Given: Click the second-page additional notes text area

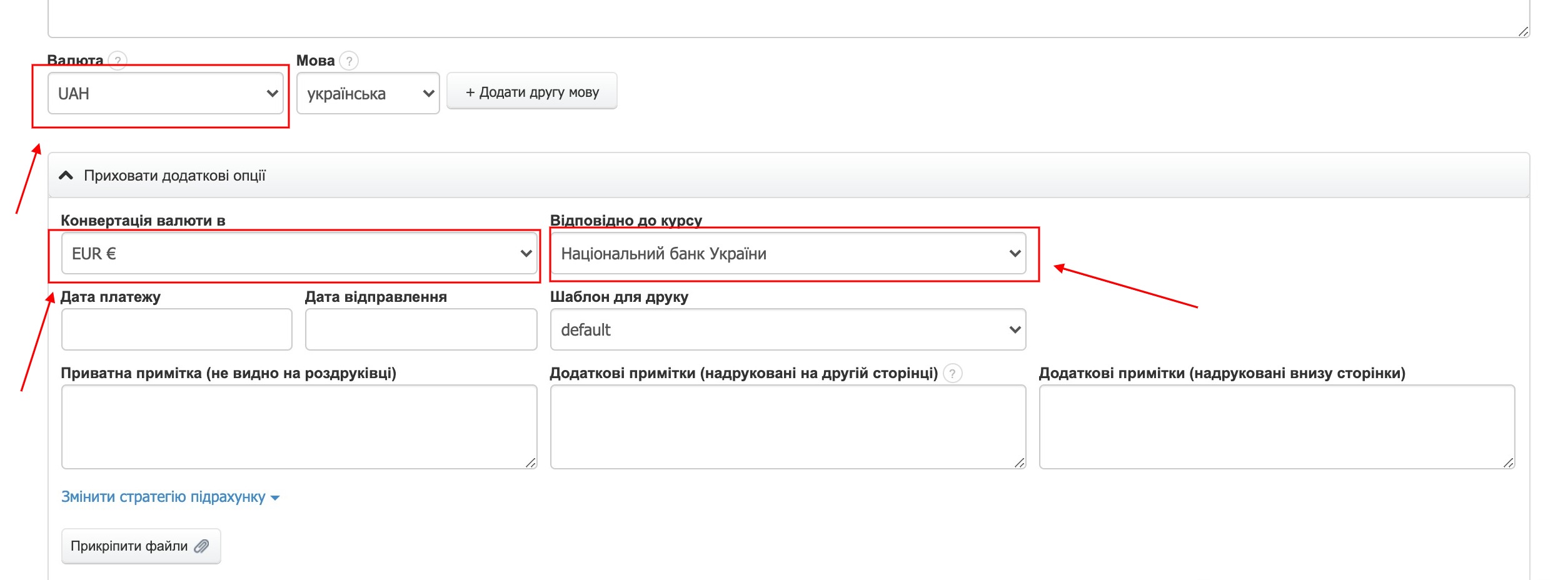Looking at the screenshot, I should [x=788, y=426].
